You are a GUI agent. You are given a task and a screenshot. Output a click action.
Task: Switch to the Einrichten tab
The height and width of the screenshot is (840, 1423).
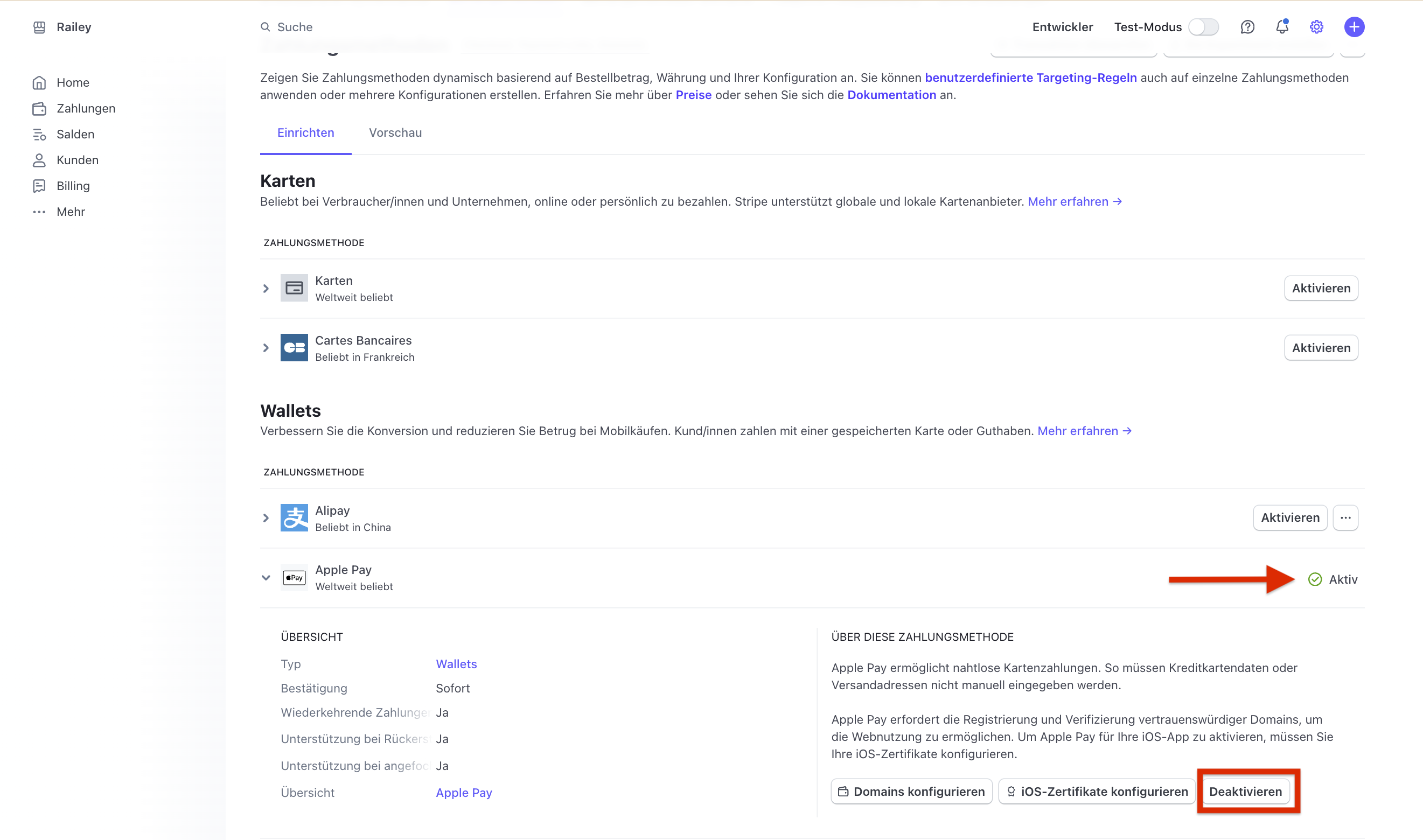click(305, 133)
